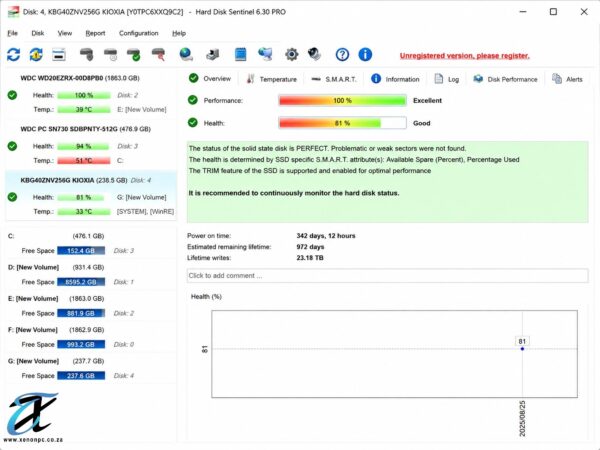Click the 81 data point on health graph

coord(522,349)
